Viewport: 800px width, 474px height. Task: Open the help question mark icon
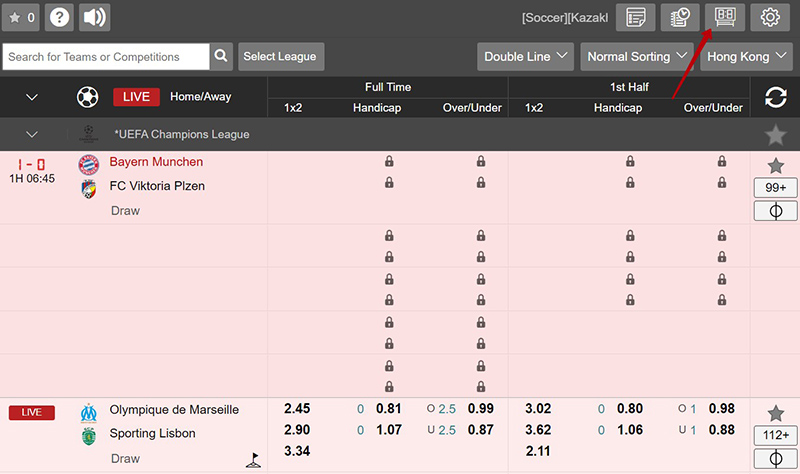[59, 18]
